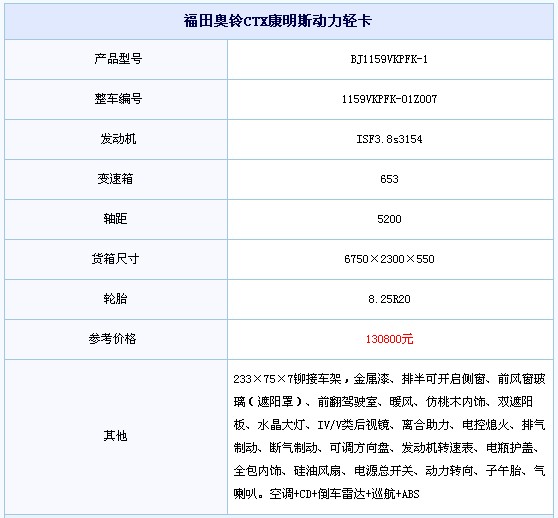Select the 变速箱 label cell
Image resolution: width=558 pixels, height=518 pixels.
point(116,179)
